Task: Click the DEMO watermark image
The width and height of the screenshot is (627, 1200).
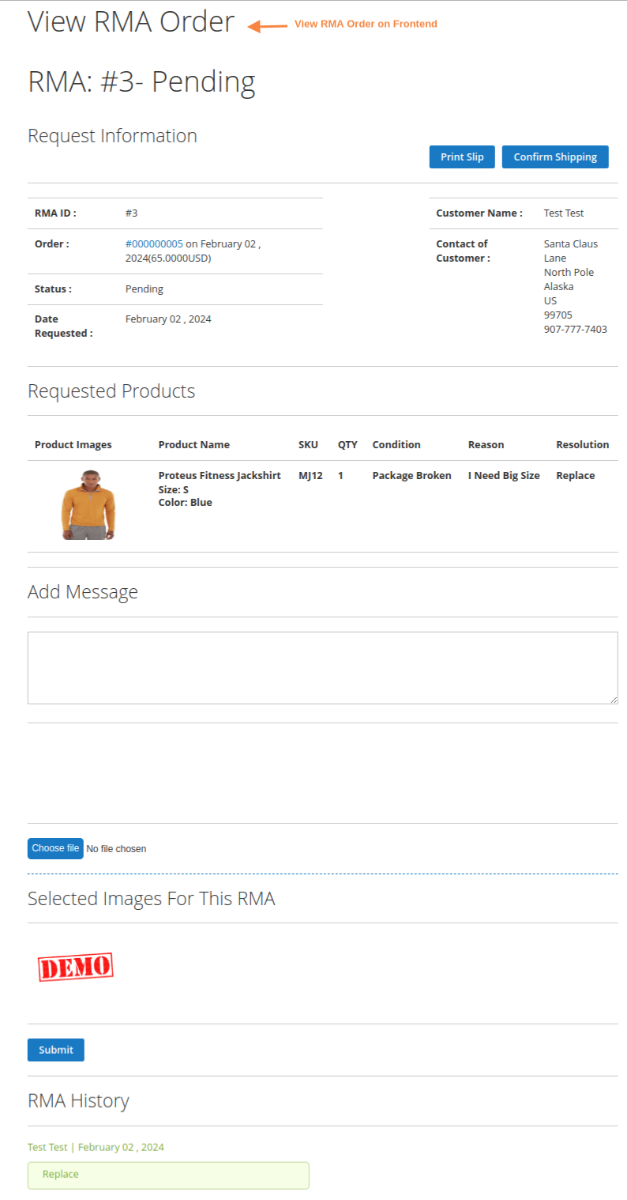Action: 75,966
